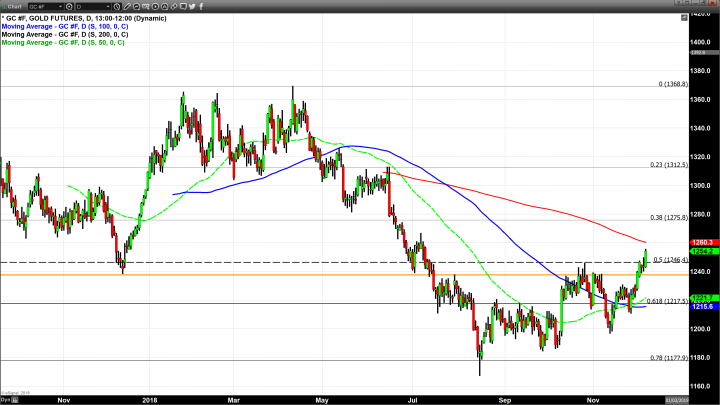Viewport: 720px width, 405px height.
Task: Open the GC #F symbol dropdown arrow
Action: (60, 6)
